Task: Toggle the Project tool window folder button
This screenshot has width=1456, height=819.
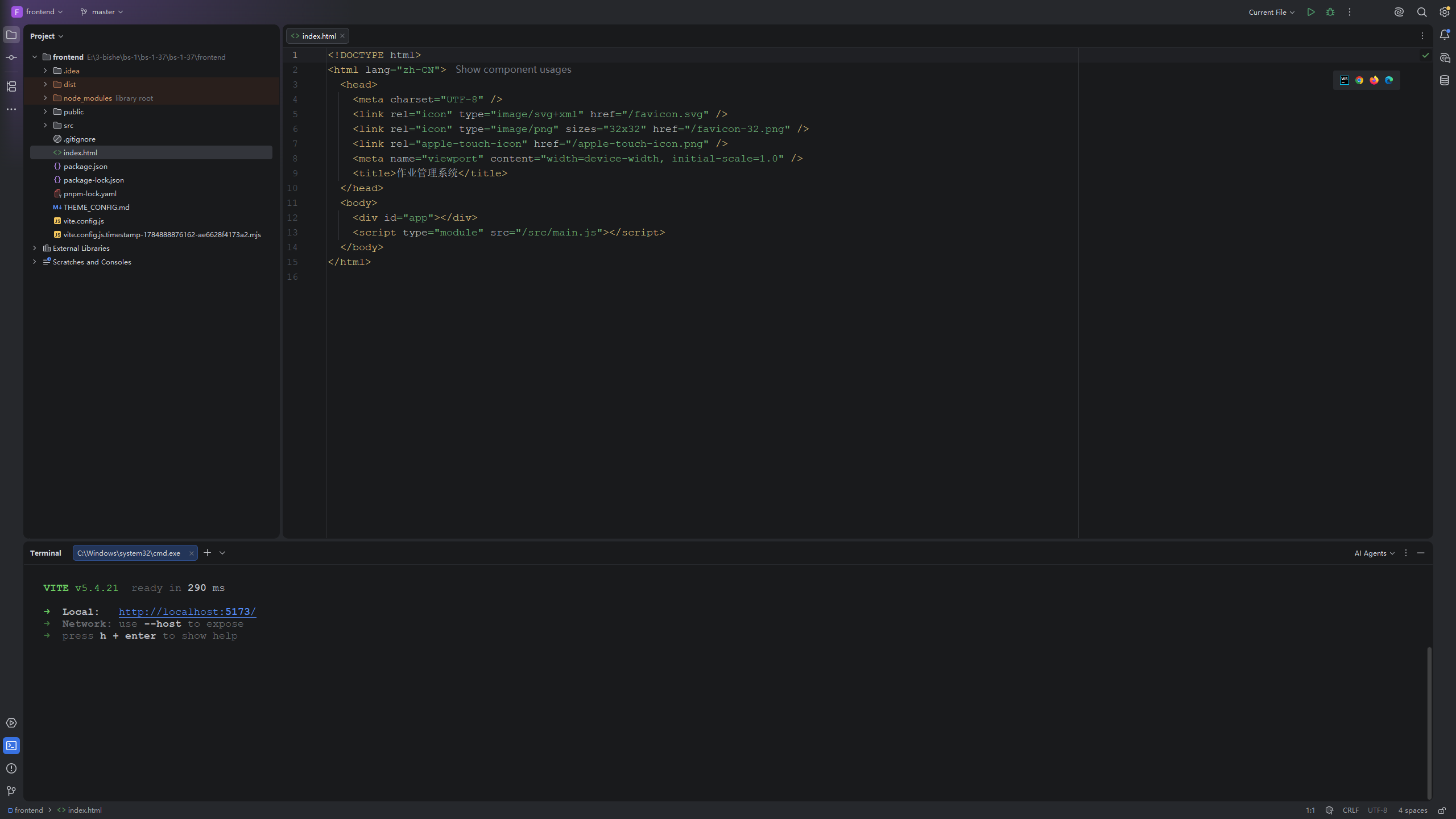Action: point(11,35)
